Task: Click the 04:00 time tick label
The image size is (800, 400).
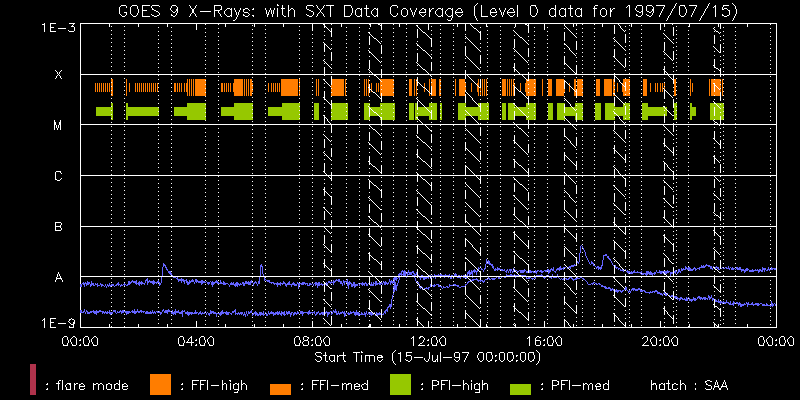Action: (195, 342)
